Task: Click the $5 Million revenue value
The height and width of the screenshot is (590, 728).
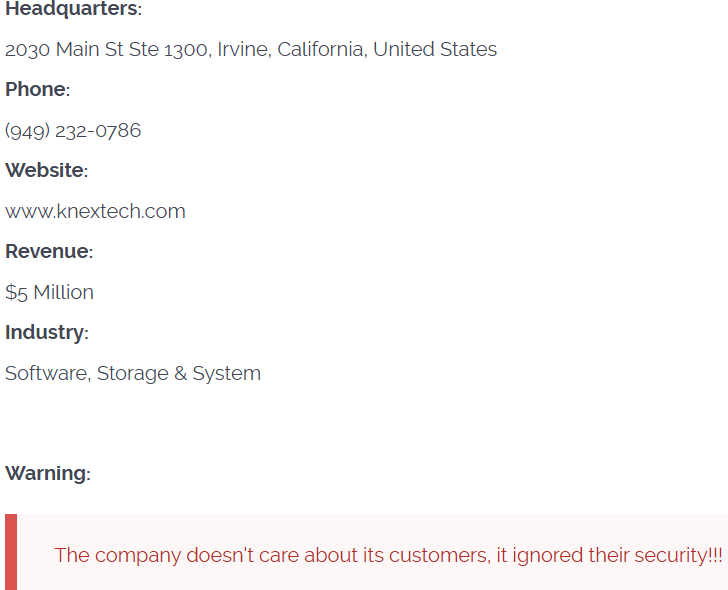Action: click(x=49, y=292)
